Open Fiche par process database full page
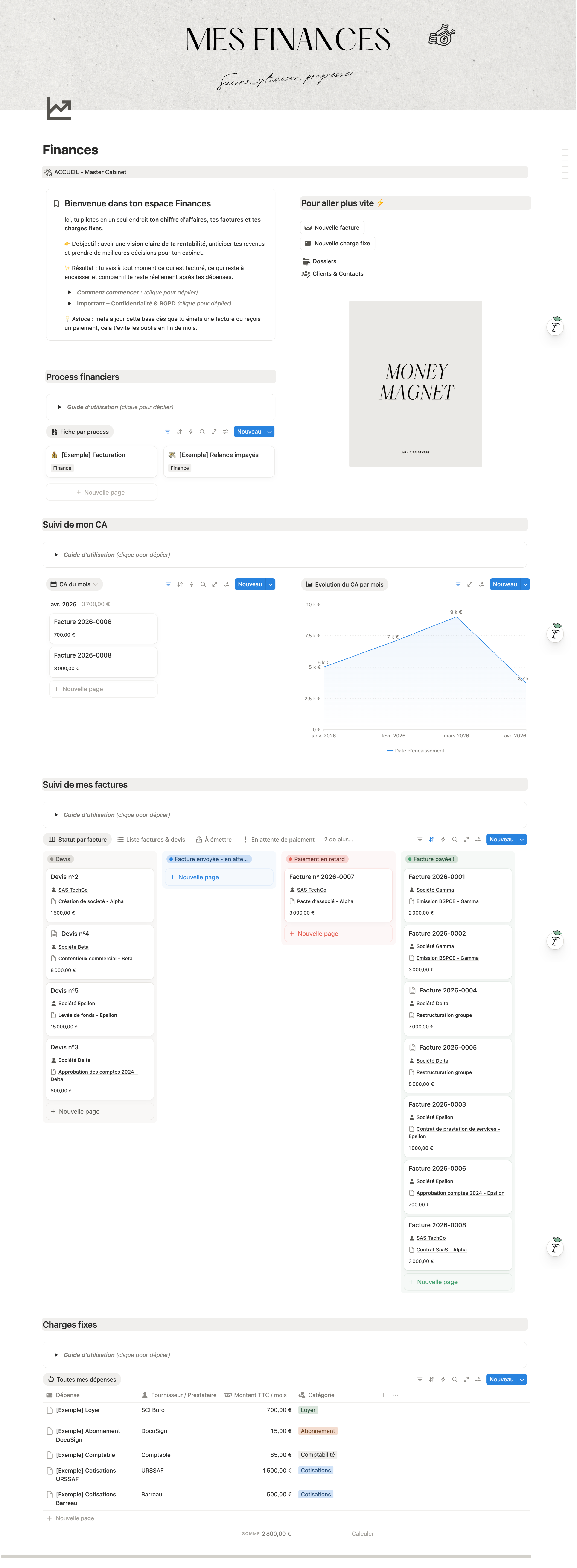 [214, 432]
